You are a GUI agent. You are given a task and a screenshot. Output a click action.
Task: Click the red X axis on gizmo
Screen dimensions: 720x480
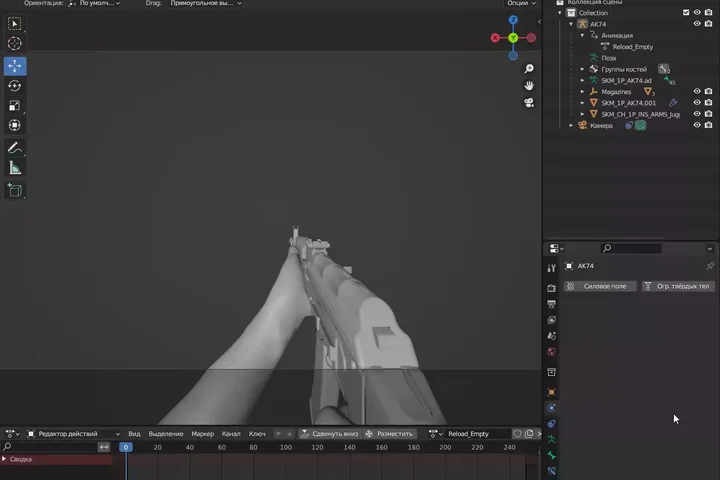click(495, 38)
